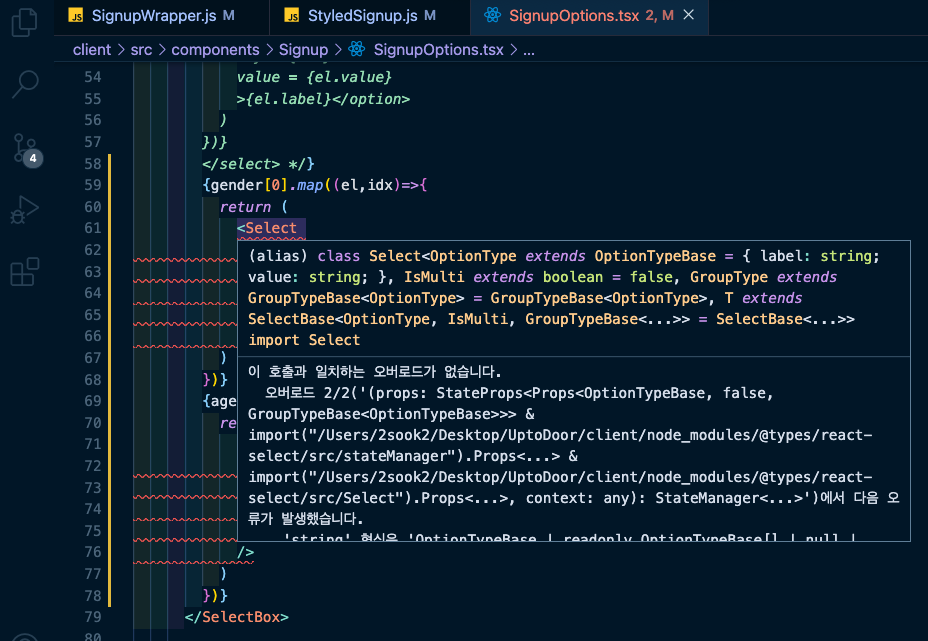Select client in the breadcrumb

pos(92,50)
